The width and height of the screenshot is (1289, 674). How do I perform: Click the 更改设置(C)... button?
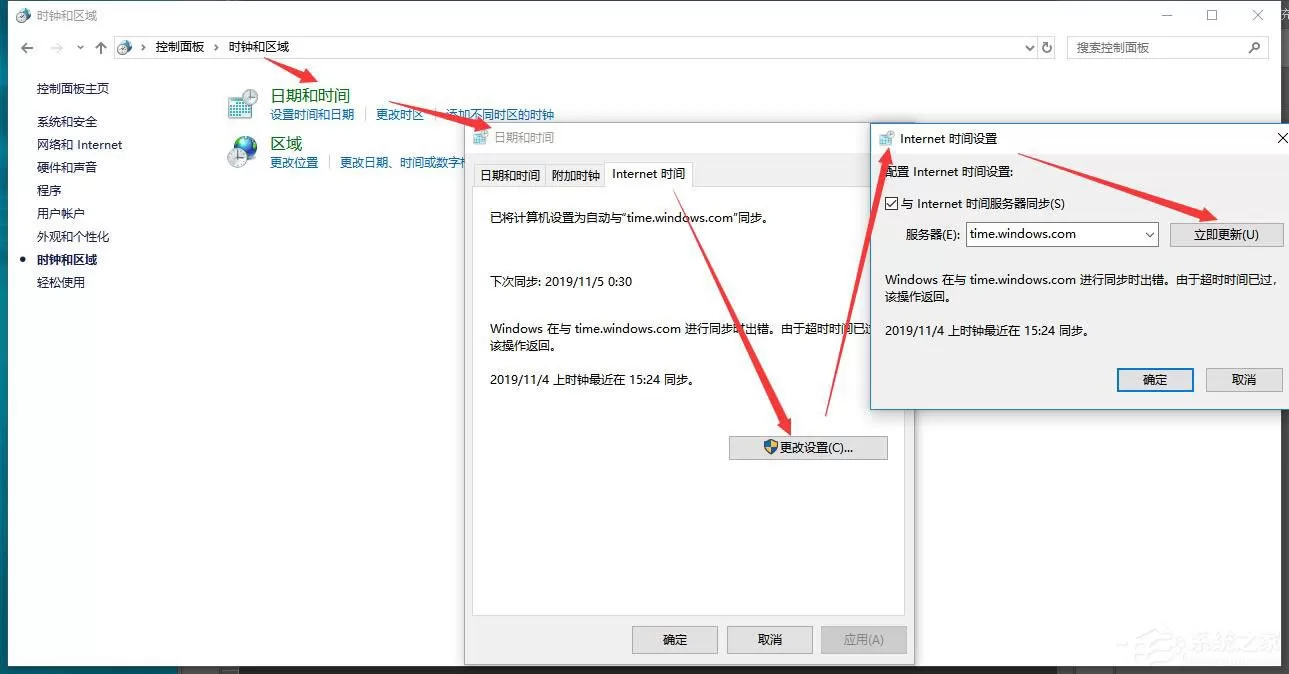coord(808,447)
